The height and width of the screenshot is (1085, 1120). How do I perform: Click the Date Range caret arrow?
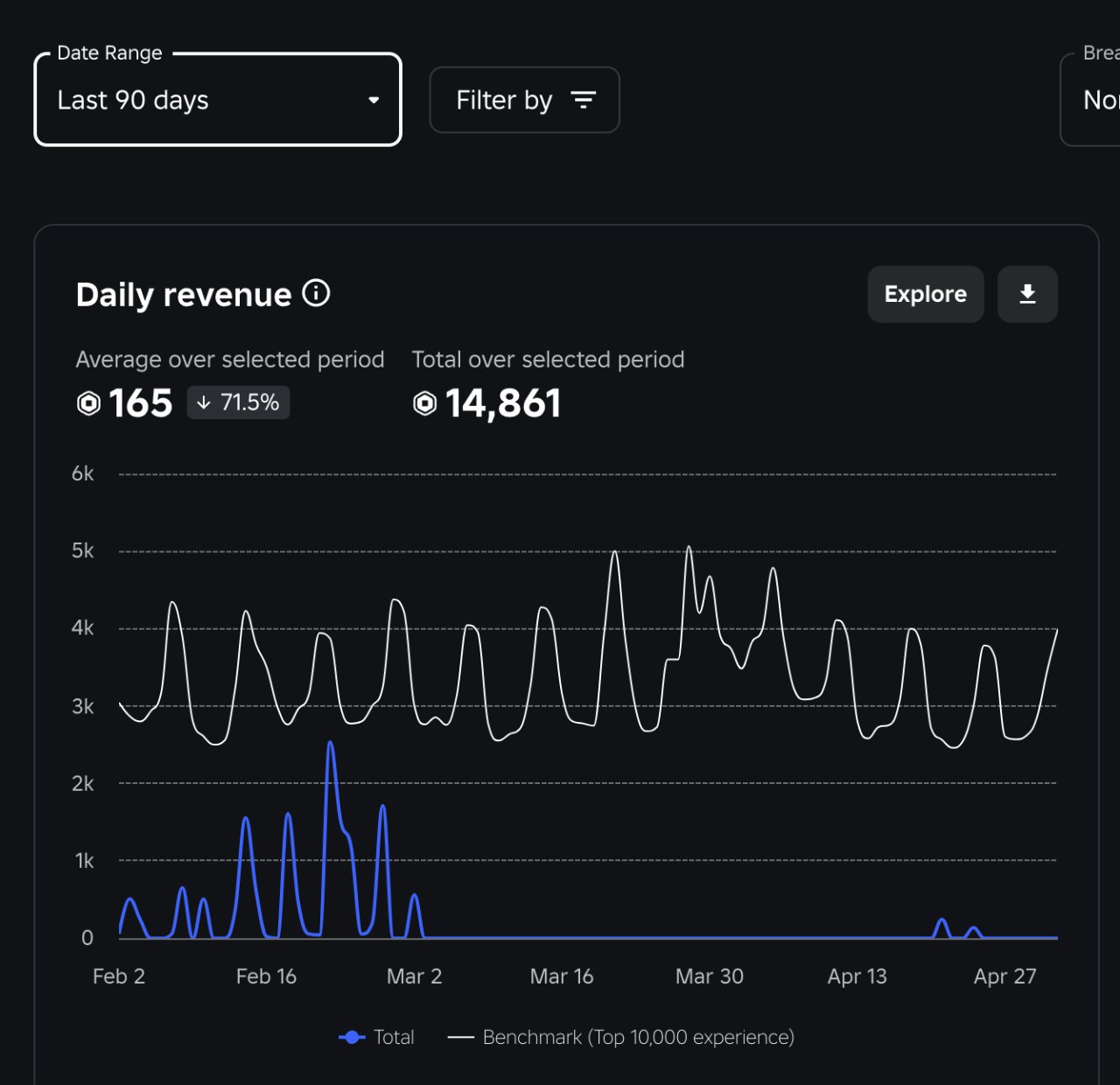[x=374, y=100]
